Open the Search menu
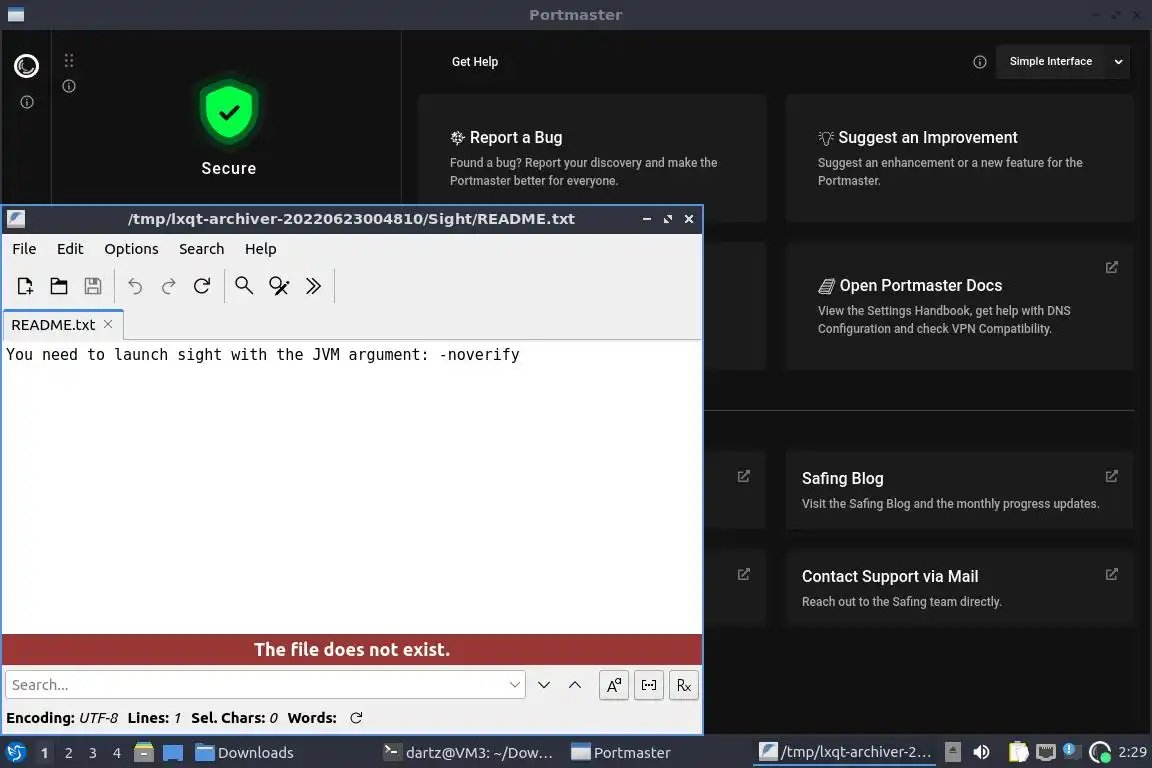1152x768 pixels. 201,249
